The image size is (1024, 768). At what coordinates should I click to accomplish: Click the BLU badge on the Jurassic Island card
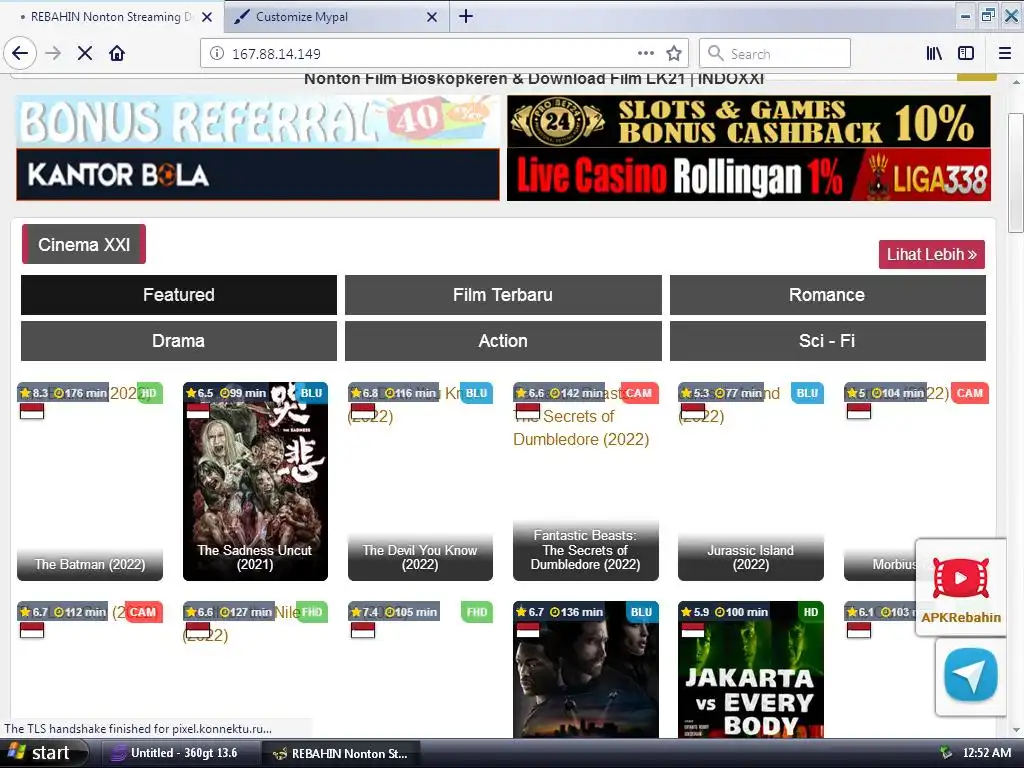pyautogui.click(x=807, y=393)
